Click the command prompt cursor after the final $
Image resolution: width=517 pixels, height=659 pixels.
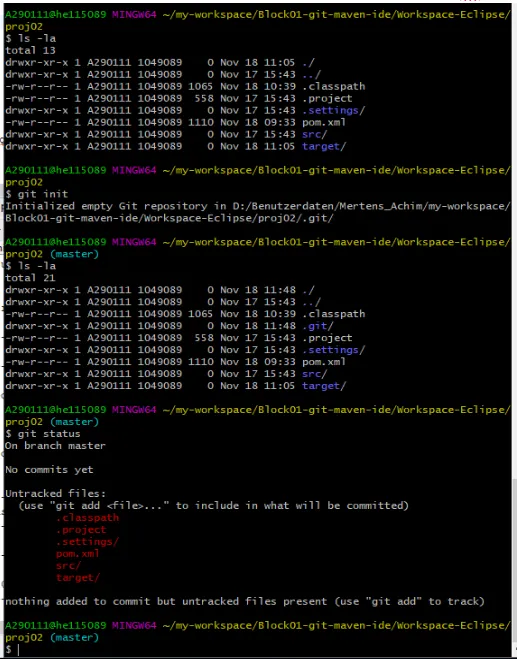[18, 650]
